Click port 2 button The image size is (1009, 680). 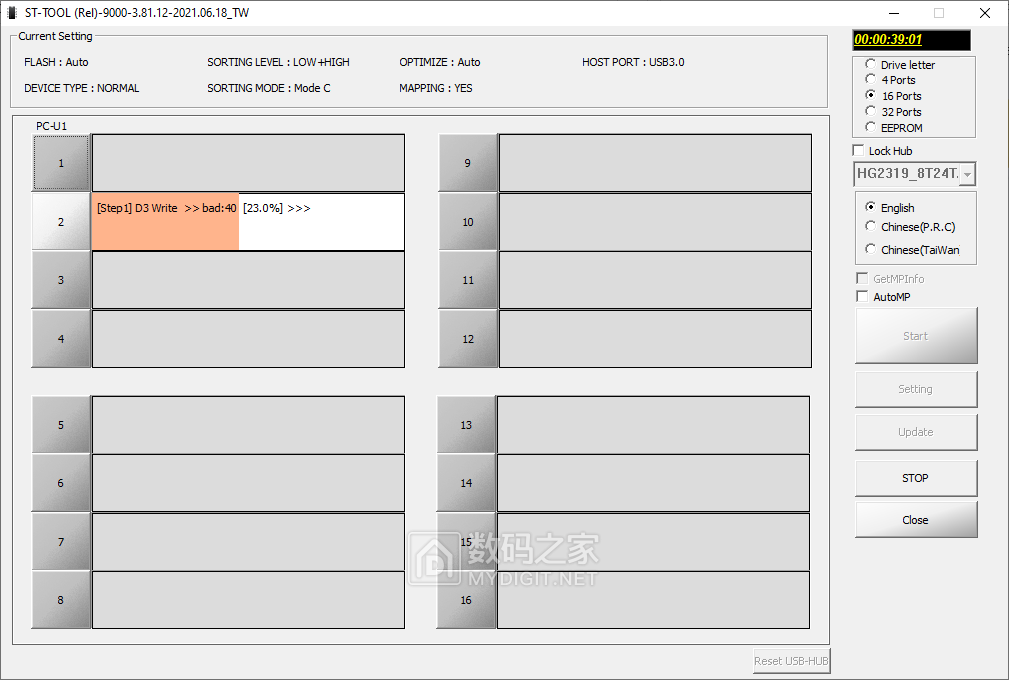(x=61, y=222)
